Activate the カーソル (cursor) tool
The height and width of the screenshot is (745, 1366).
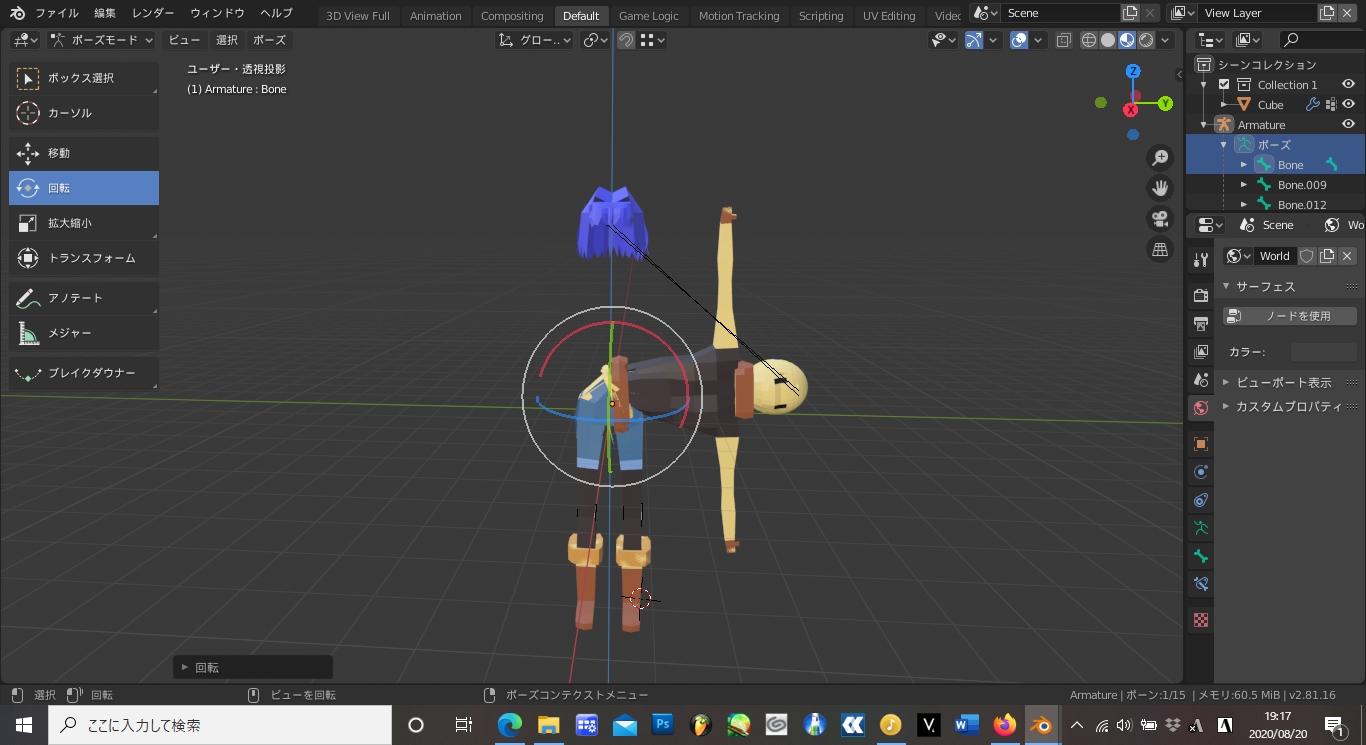pyautogui.click(x=84, y=113)
